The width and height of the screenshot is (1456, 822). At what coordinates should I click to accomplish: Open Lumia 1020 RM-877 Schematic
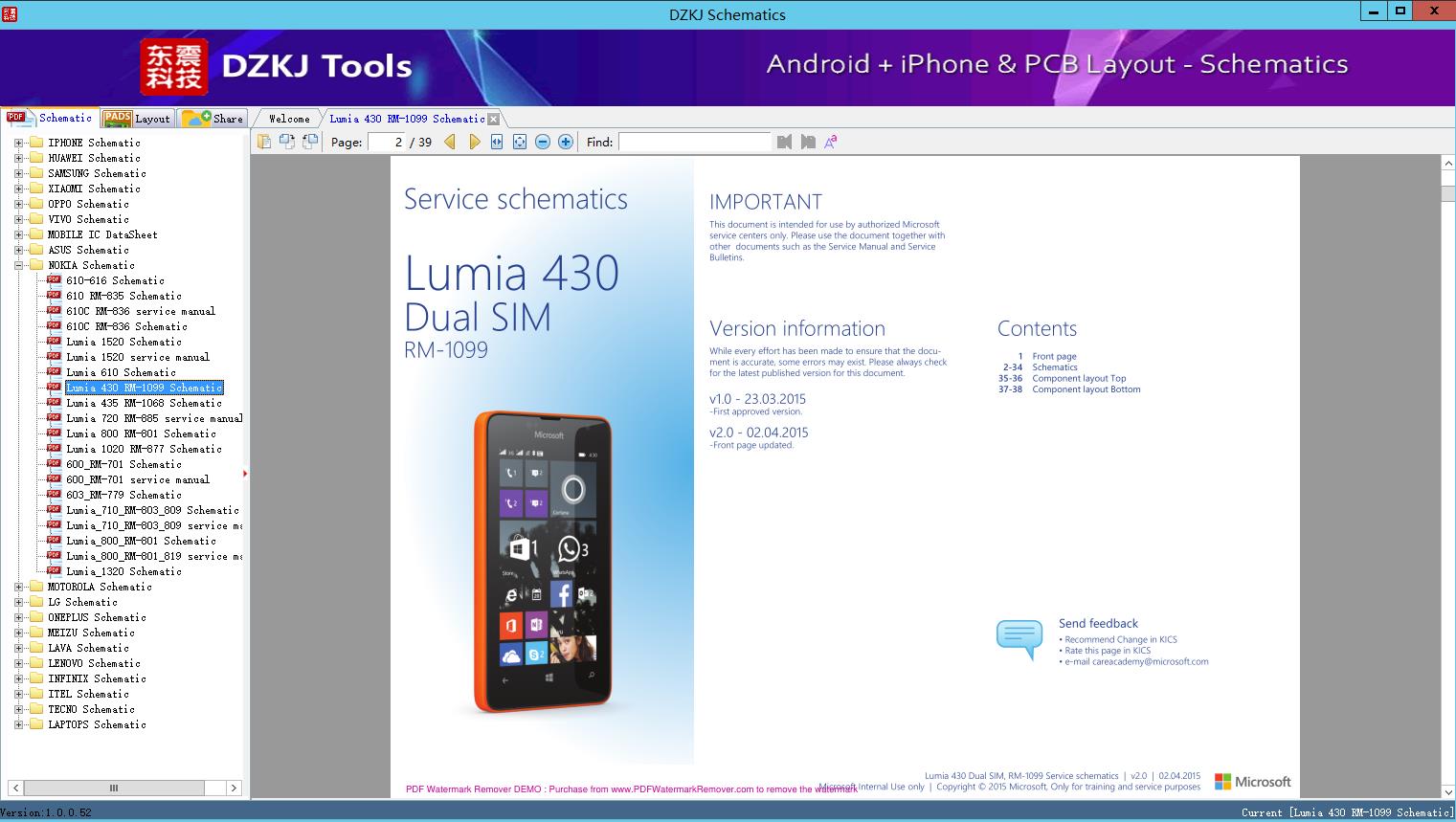pyautogui.click(x=145, y=449)
